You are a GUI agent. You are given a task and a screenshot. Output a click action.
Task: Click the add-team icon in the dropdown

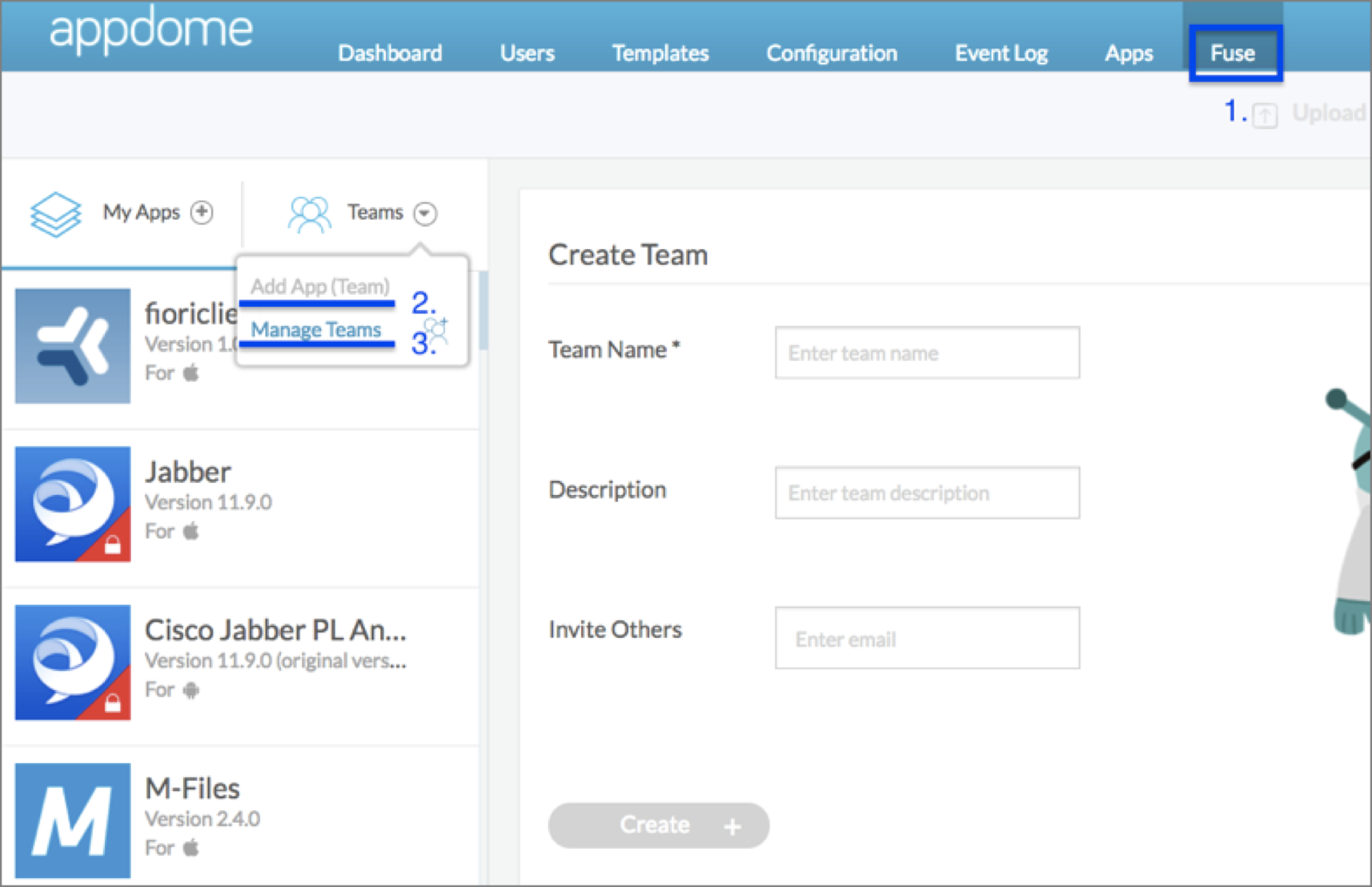tap(436, 331)
